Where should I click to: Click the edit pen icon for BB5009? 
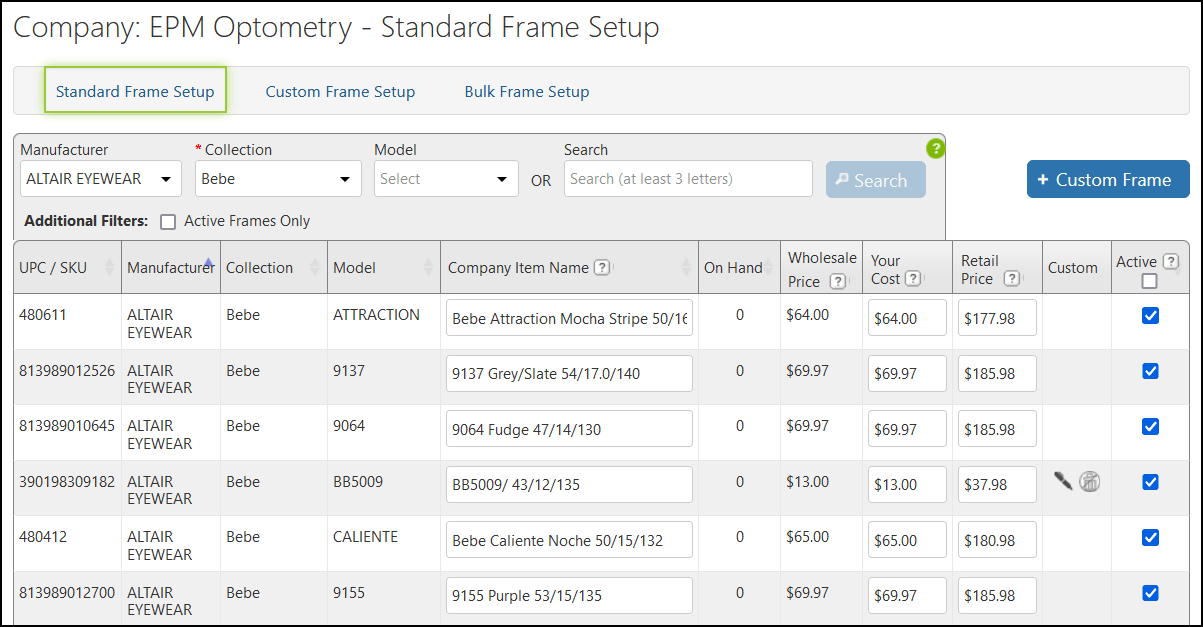[x=1062, y=481]
